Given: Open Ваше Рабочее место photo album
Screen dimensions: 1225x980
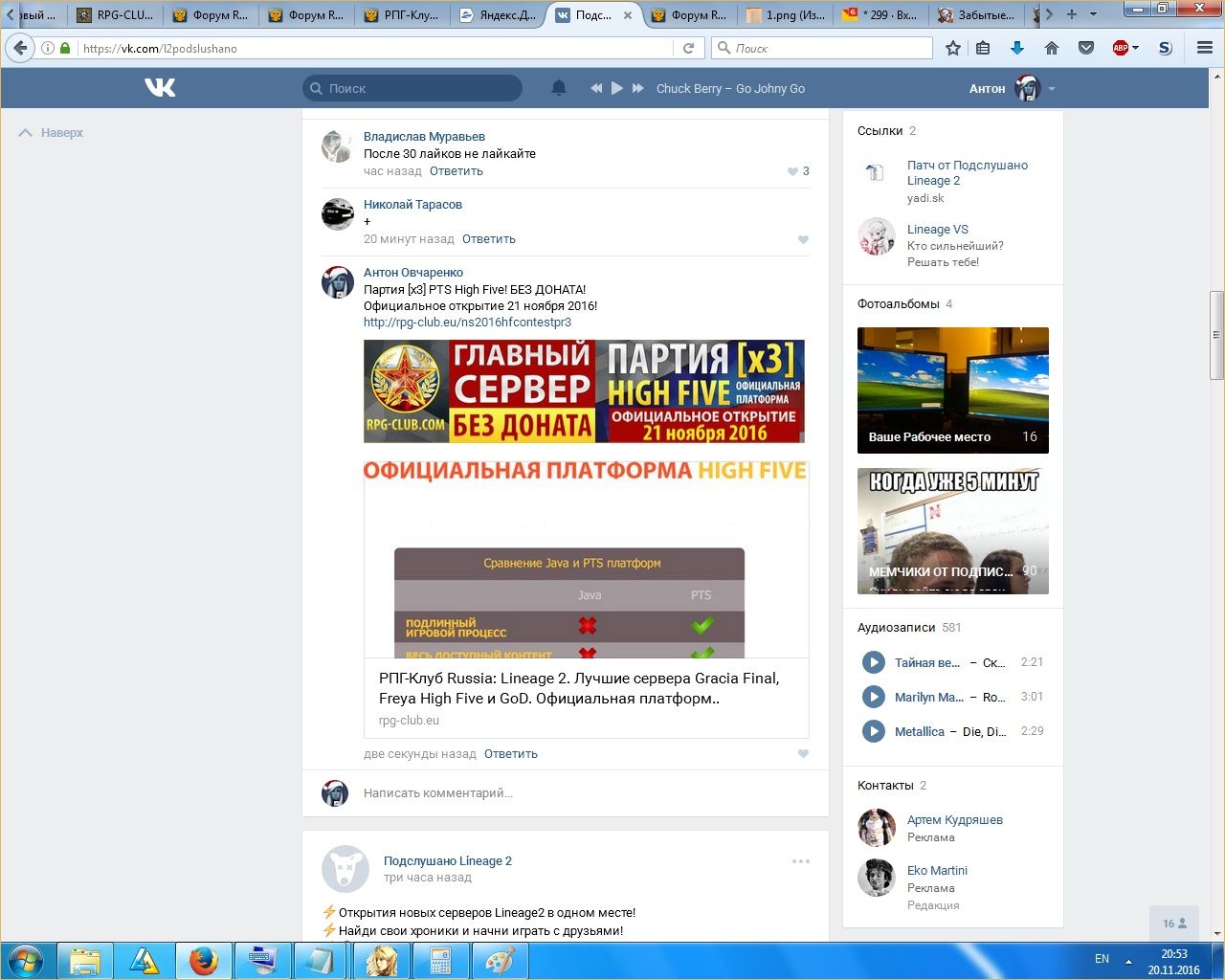Looking at the screenshot, I should point(953,390).
